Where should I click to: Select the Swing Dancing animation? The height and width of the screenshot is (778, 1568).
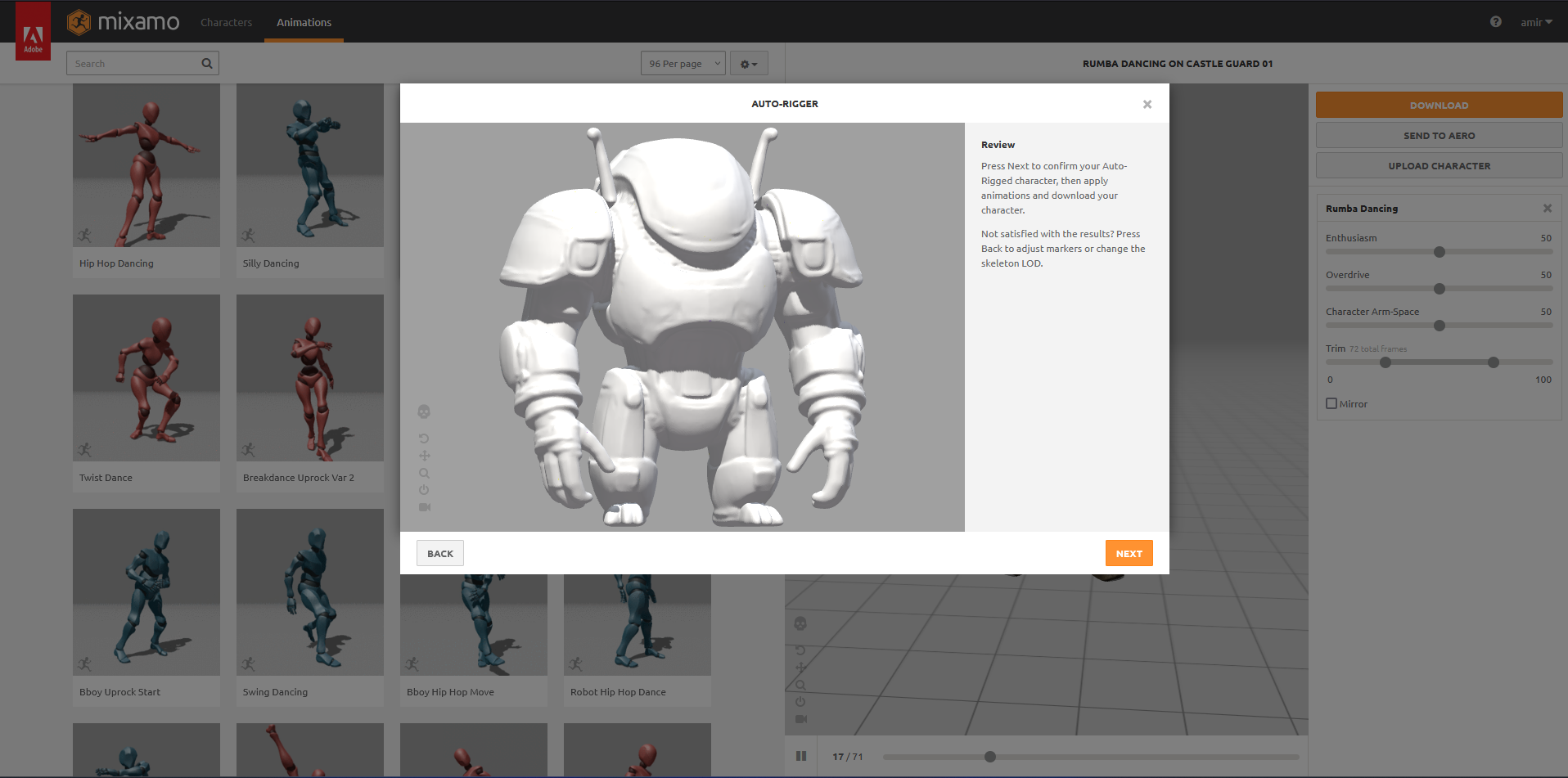[310, 608]
